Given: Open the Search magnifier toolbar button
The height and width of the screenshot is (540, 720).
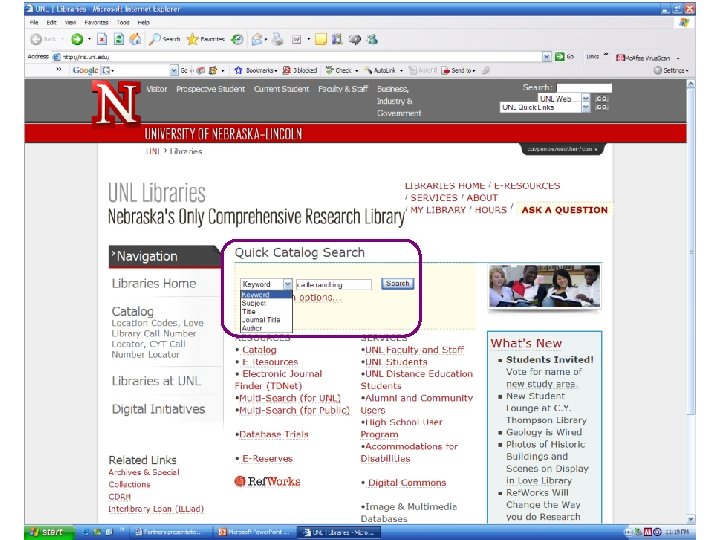Looking at the screenshot, I should 164,39.
